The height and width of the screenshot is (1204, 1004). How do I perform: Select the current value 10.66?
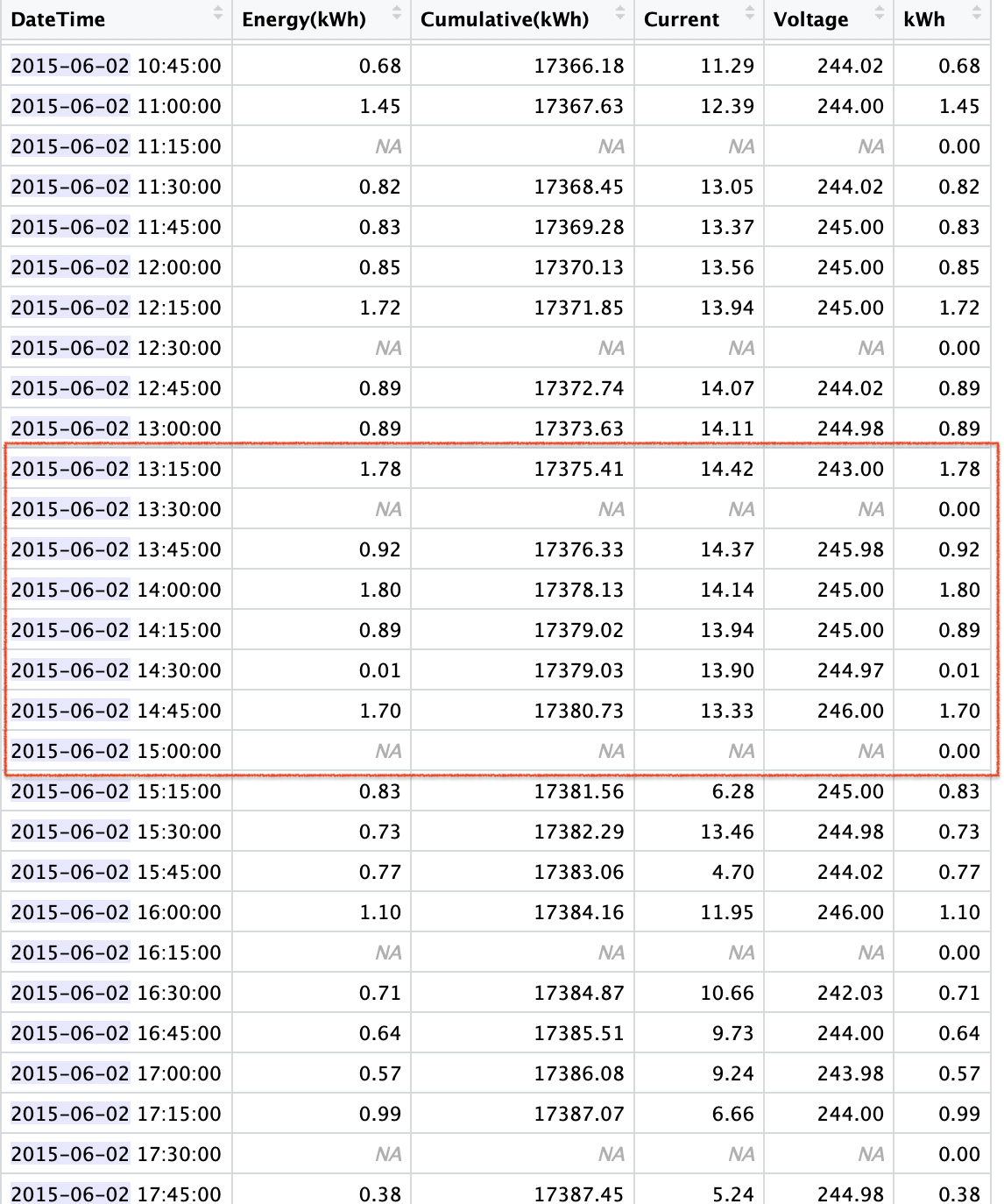[x=727, y=993]
